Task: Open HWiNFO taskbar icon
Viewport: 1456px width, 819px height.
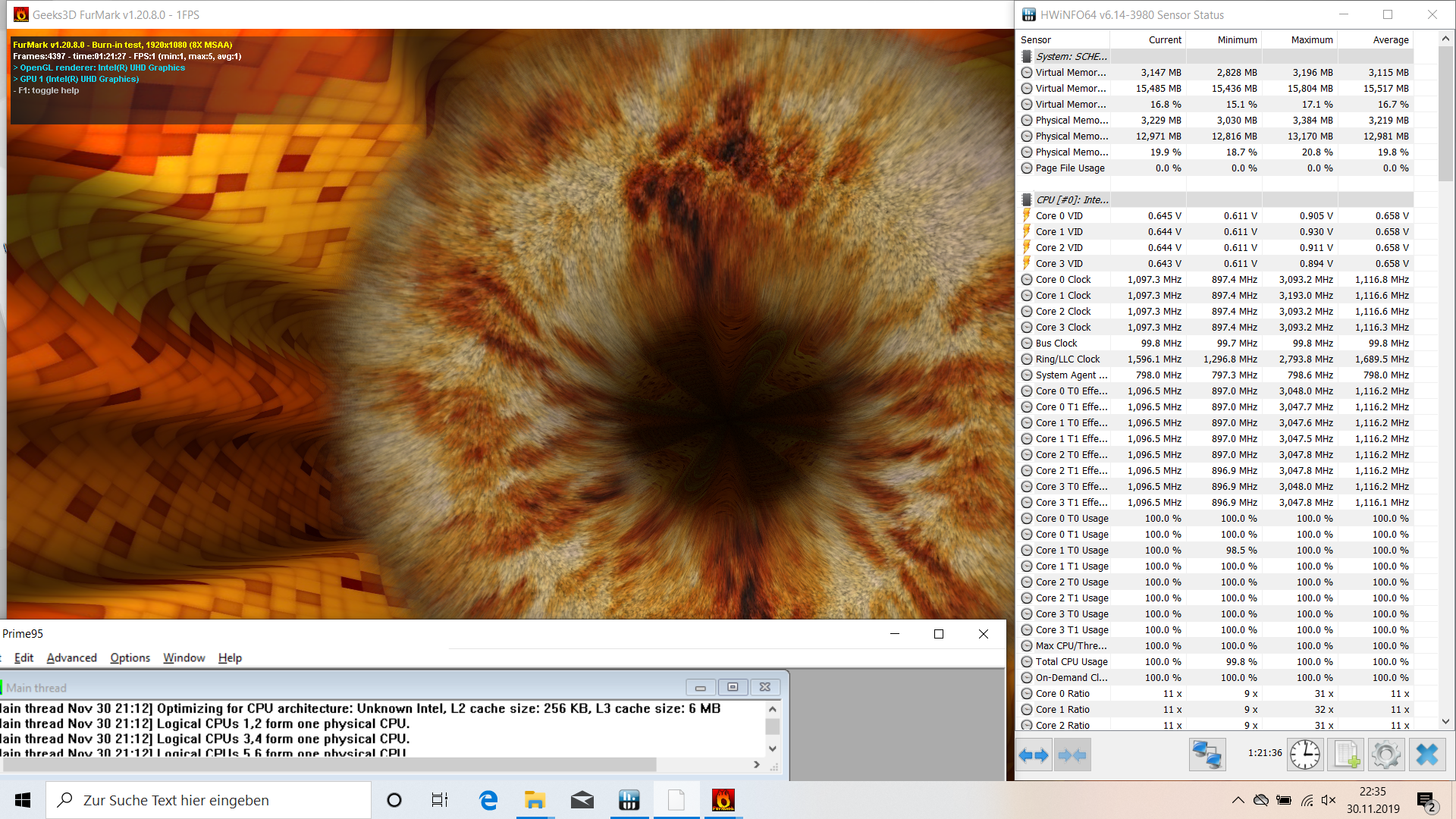Action: (x=629, y=800)
